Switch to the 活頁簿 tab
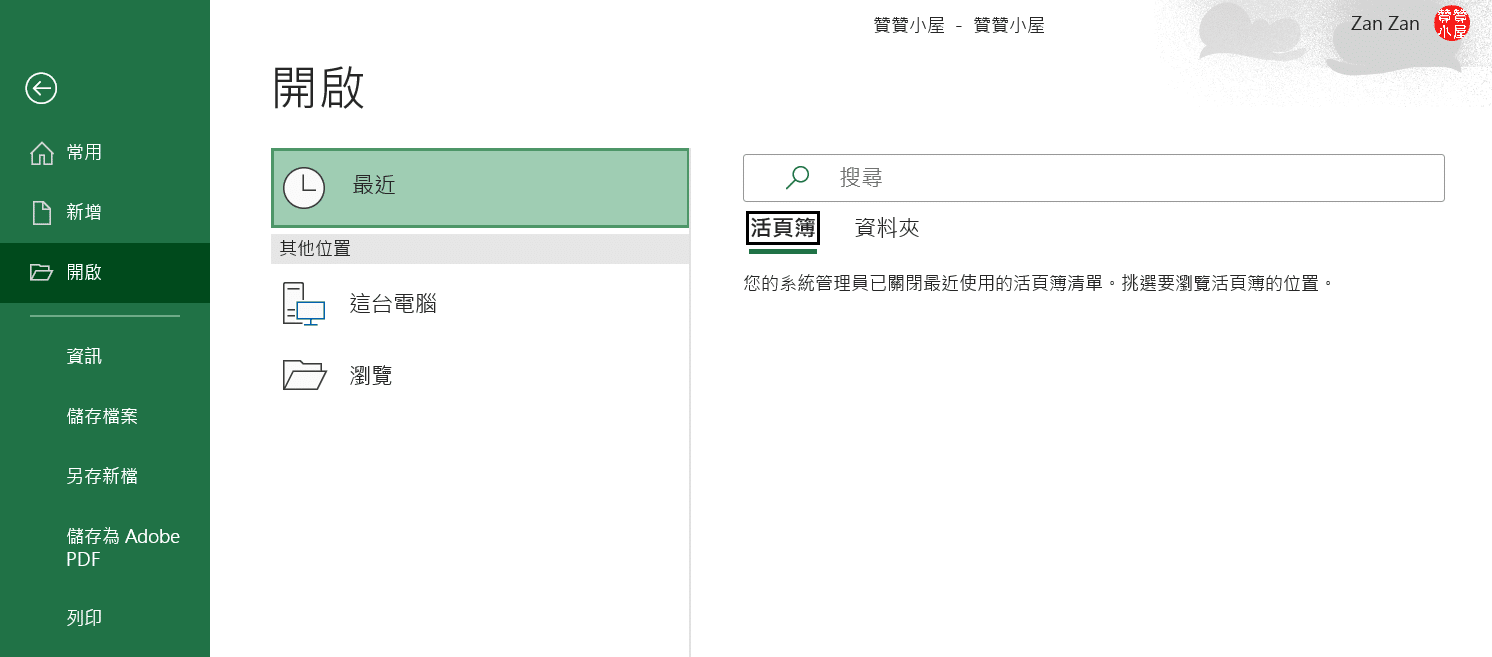 point(783,228)
